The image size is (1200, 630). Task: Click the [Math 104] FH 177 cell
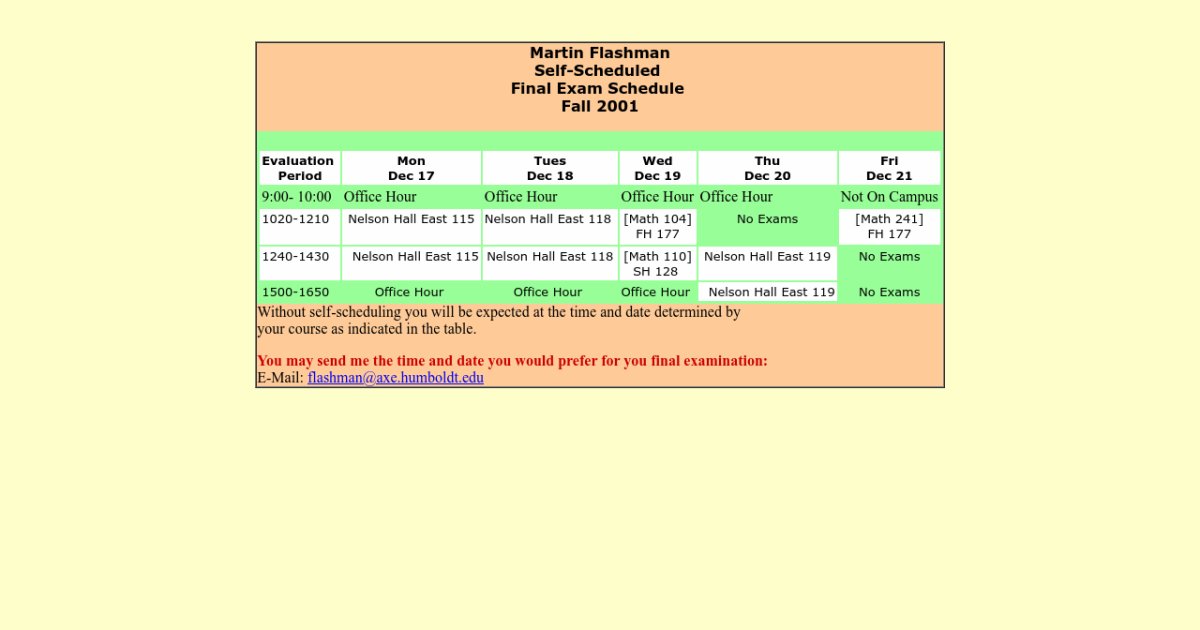coord(657,227)
